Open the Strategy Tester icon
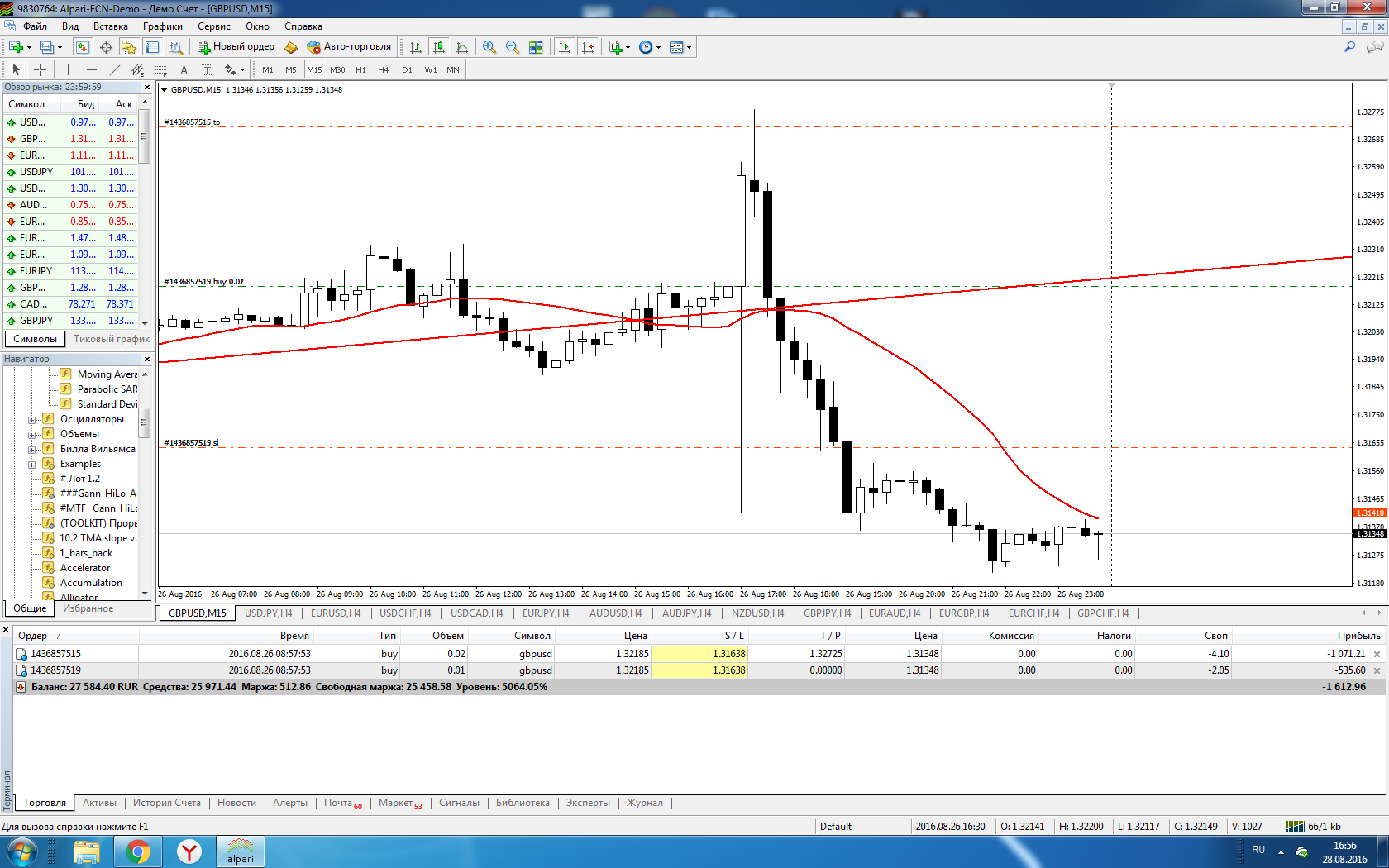The height and width of the screenshot is (868, 1389). tap(175, 47)
